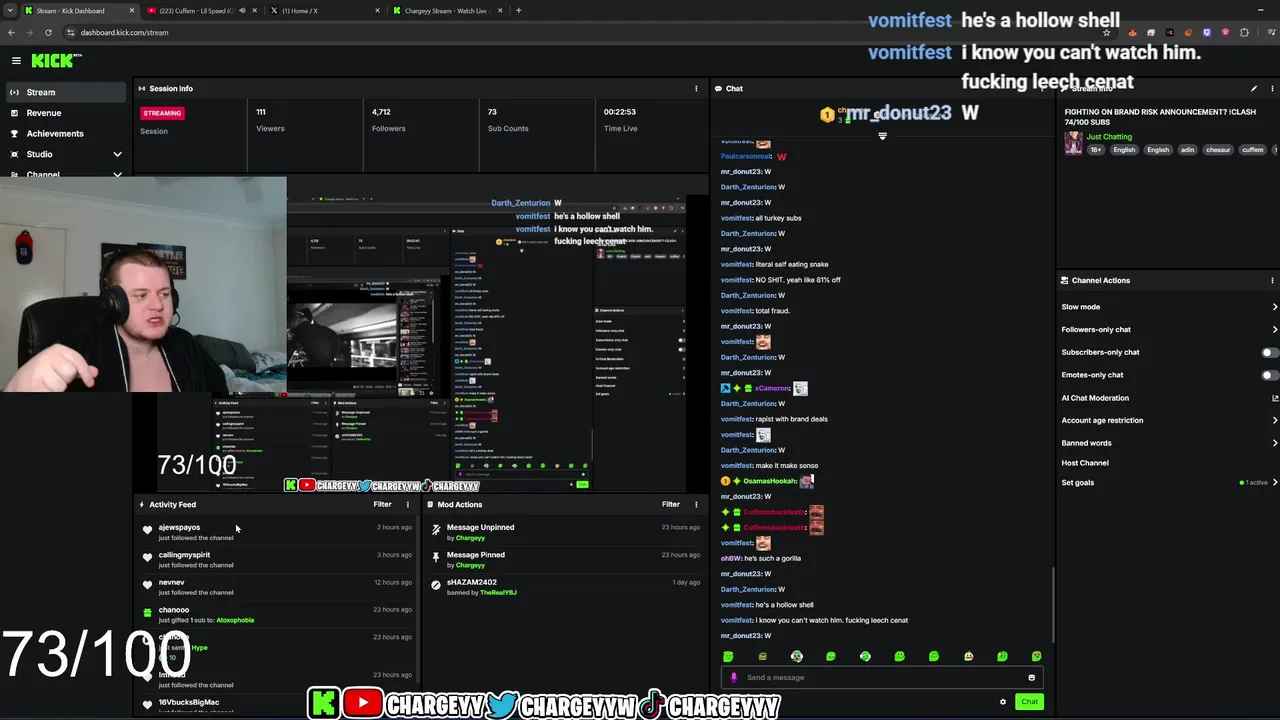Click the unpin icon beside Message Unpinned
Viewport: 1280px width, 720px height.
pos(436,531)
